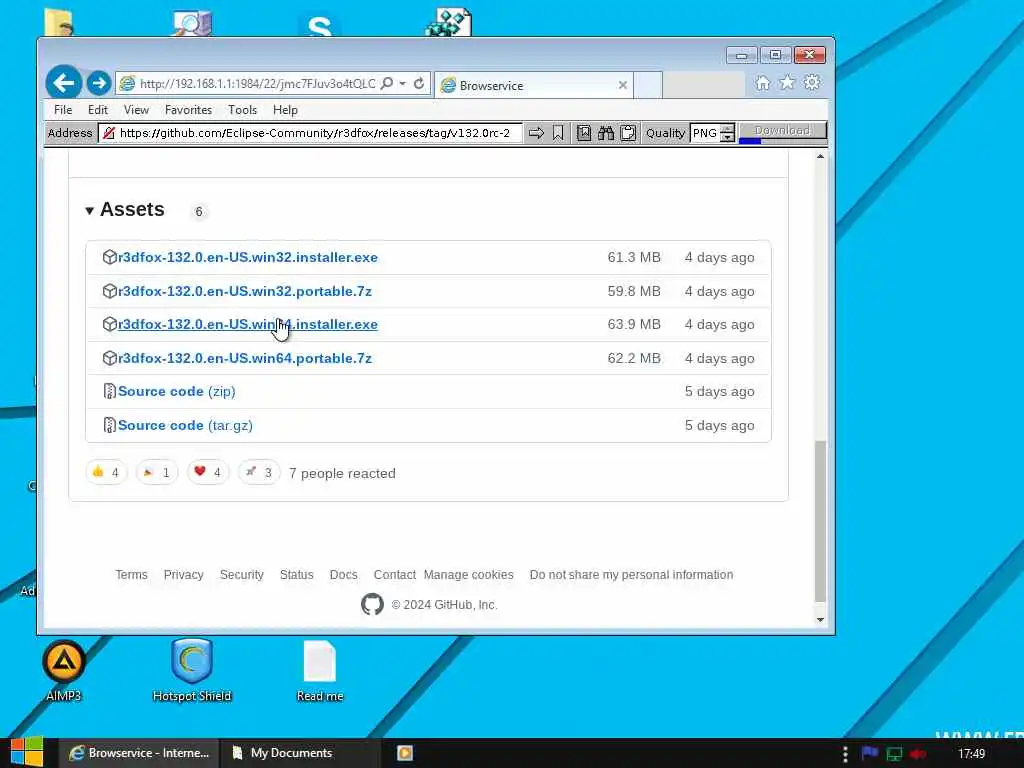The height and width of the screenshot is (768, 1024).
Task: Open the Windows Start button
Action: click(x=27, y=752)
